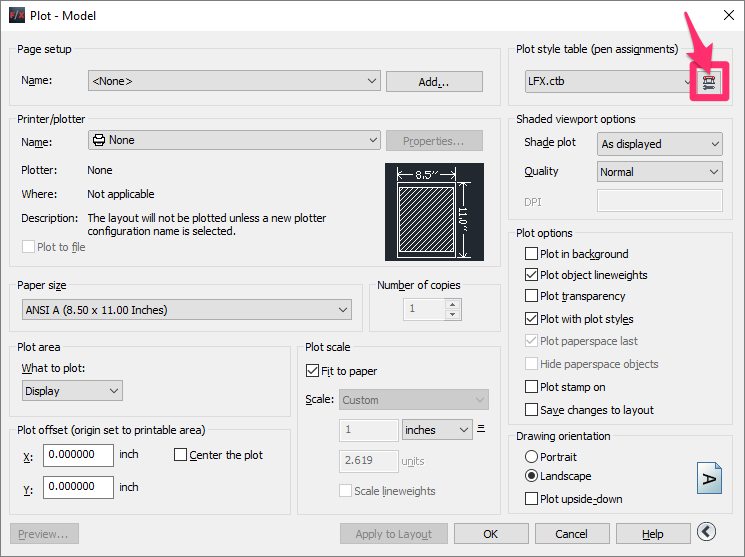Toggle the Plot to file checkbox

coord(29,247)
